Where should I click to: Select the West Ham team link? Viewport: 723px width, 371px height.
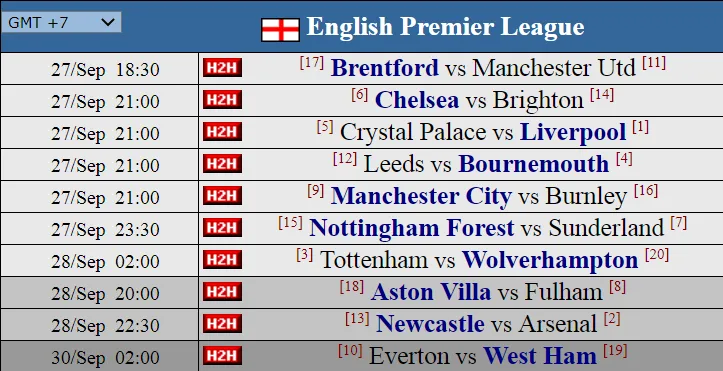point(539,356)
